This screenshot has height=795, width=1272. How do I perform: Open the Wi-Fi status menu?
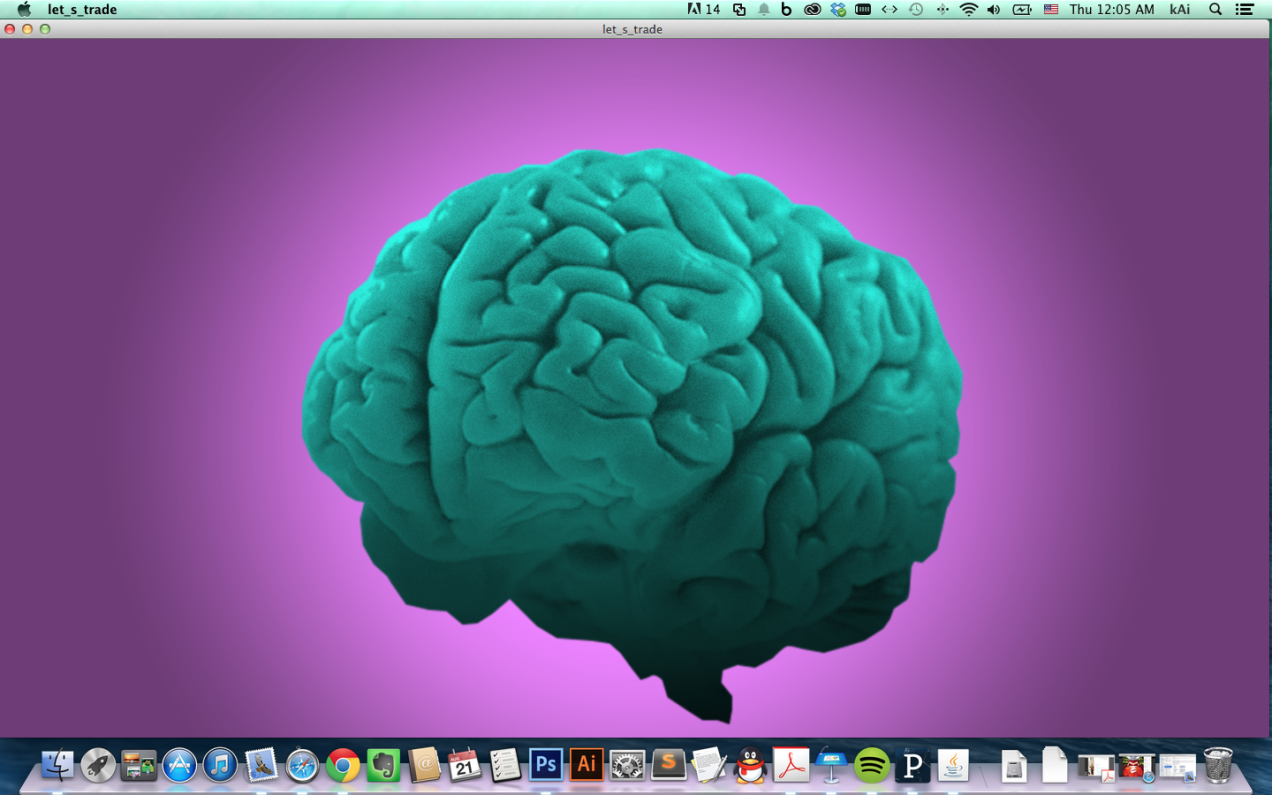point(969,9)
